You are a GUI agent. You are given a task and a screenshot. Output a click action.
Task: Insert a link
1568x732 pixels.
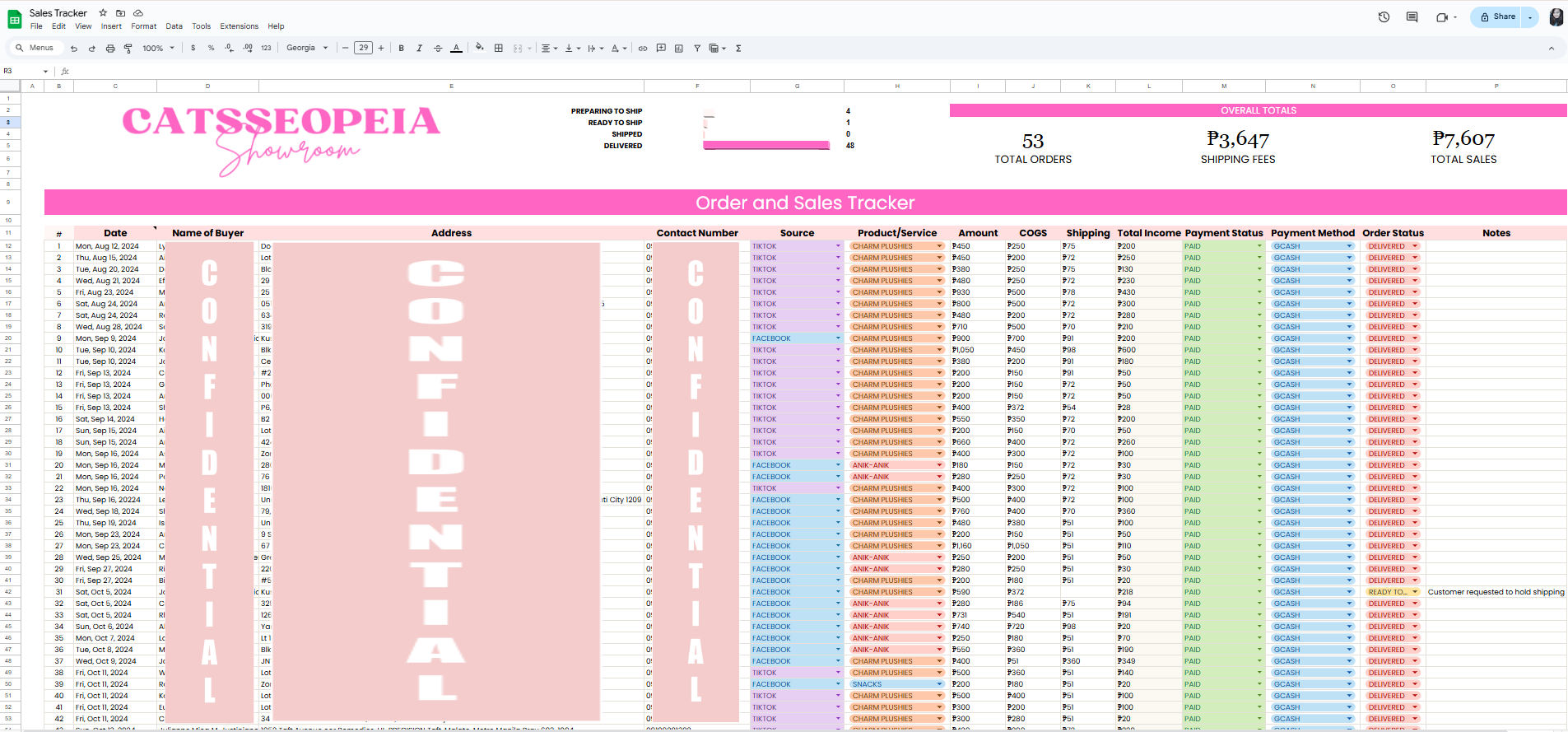point(643,49)
